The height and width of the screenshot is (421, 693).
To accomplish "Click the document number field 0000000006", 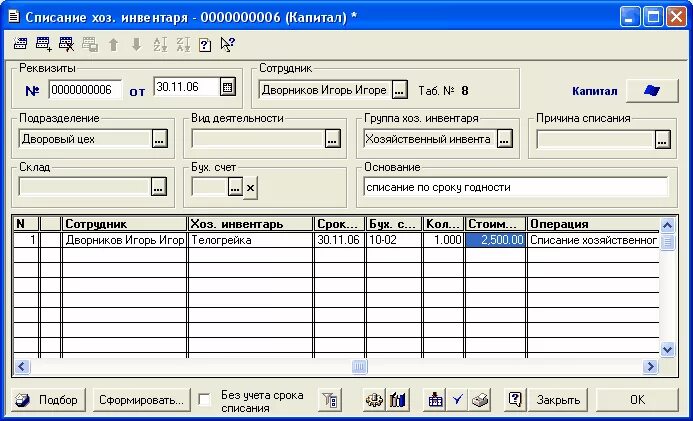I will 85,90.
